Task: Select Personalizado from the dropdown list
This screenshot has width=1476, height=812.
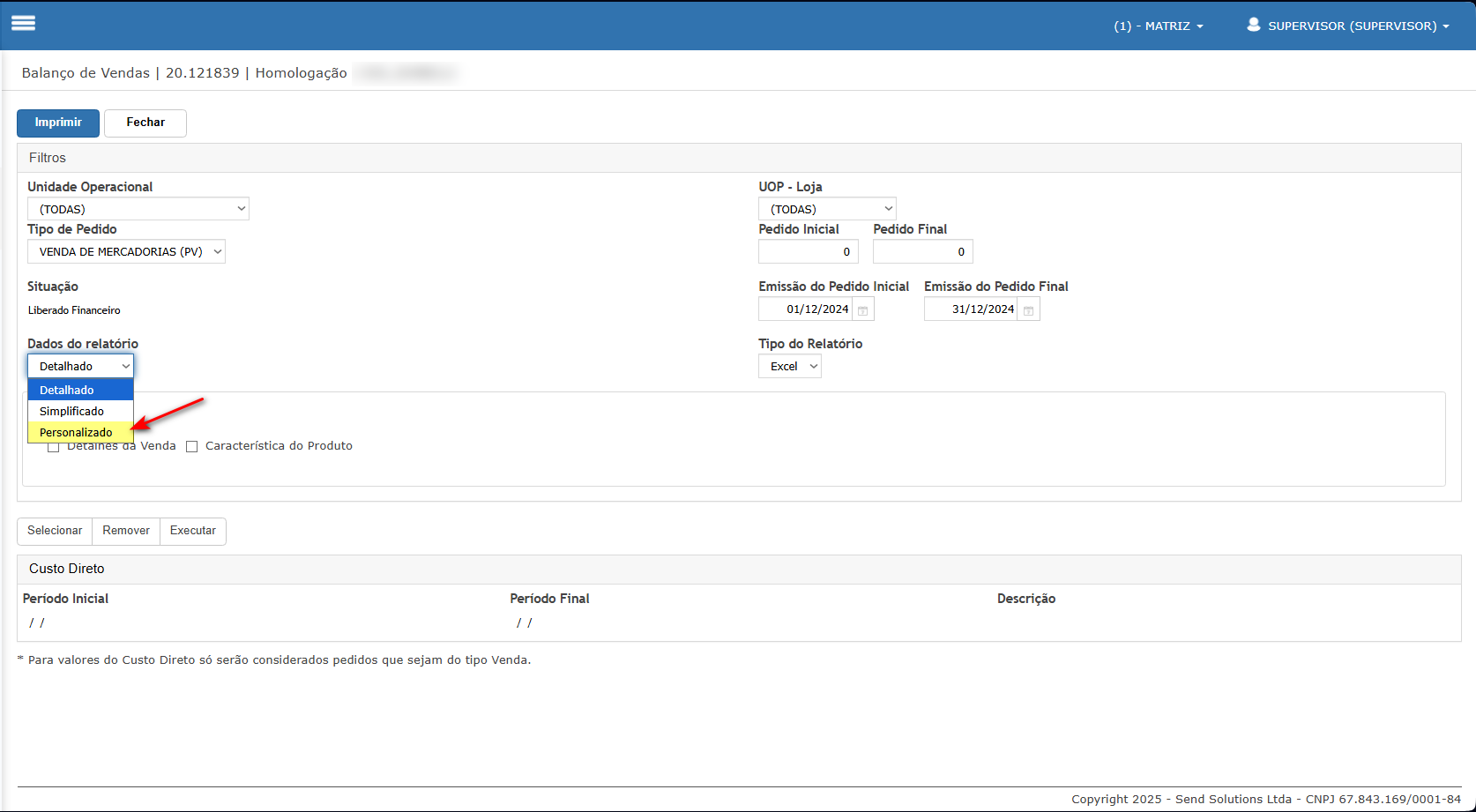Action: pos(77,433)
